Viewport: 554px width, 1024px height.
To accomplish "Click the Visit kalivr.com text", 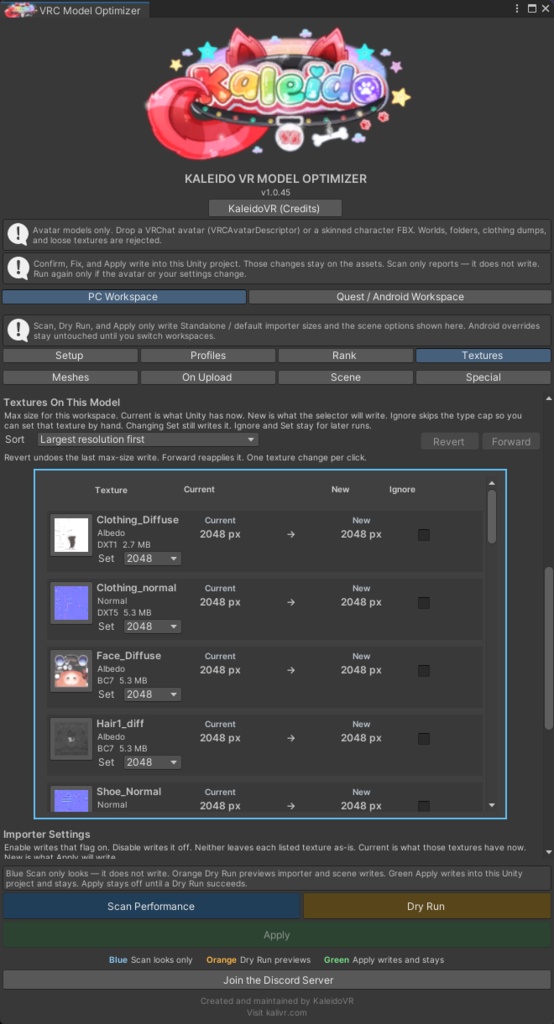I will pyautogui.click(x=277, y=1012).
